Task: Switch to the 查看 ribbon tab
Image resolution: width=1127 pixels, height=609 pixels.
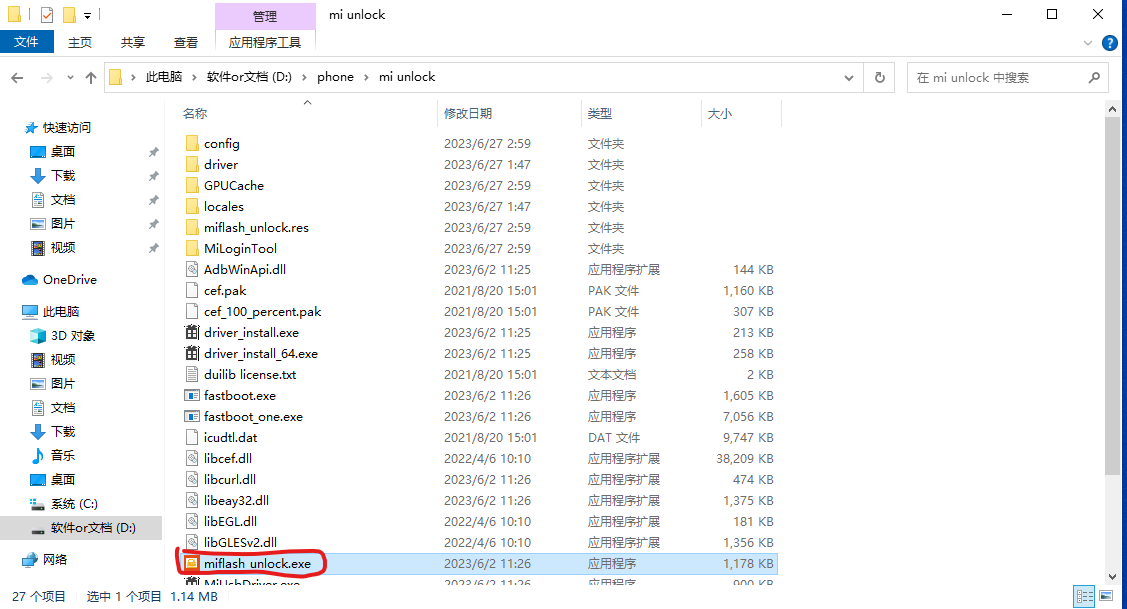Action: click(x=185, y=42)
